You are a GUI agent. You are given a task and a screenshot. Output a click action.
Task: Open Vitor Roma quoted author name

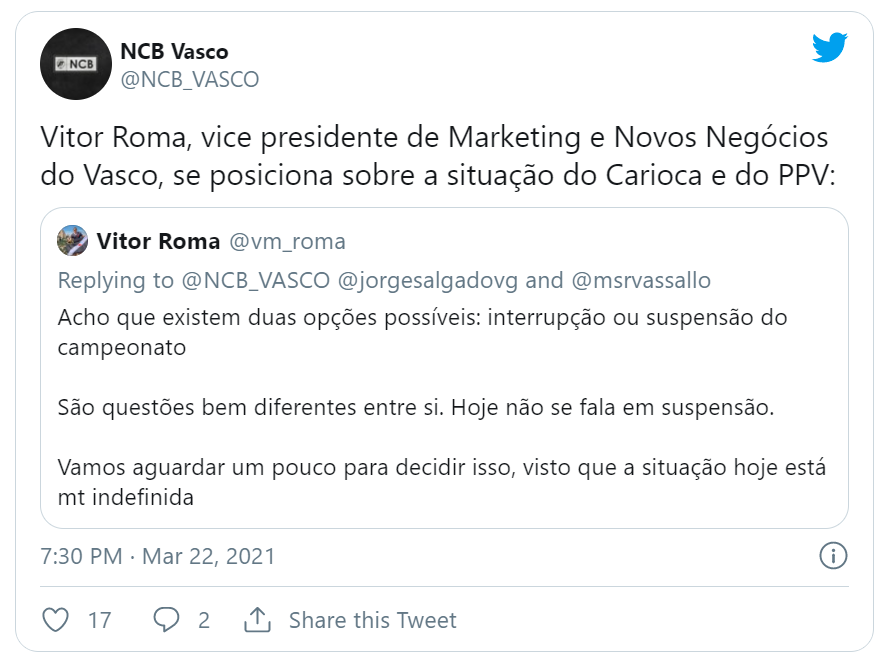point(158,241)
